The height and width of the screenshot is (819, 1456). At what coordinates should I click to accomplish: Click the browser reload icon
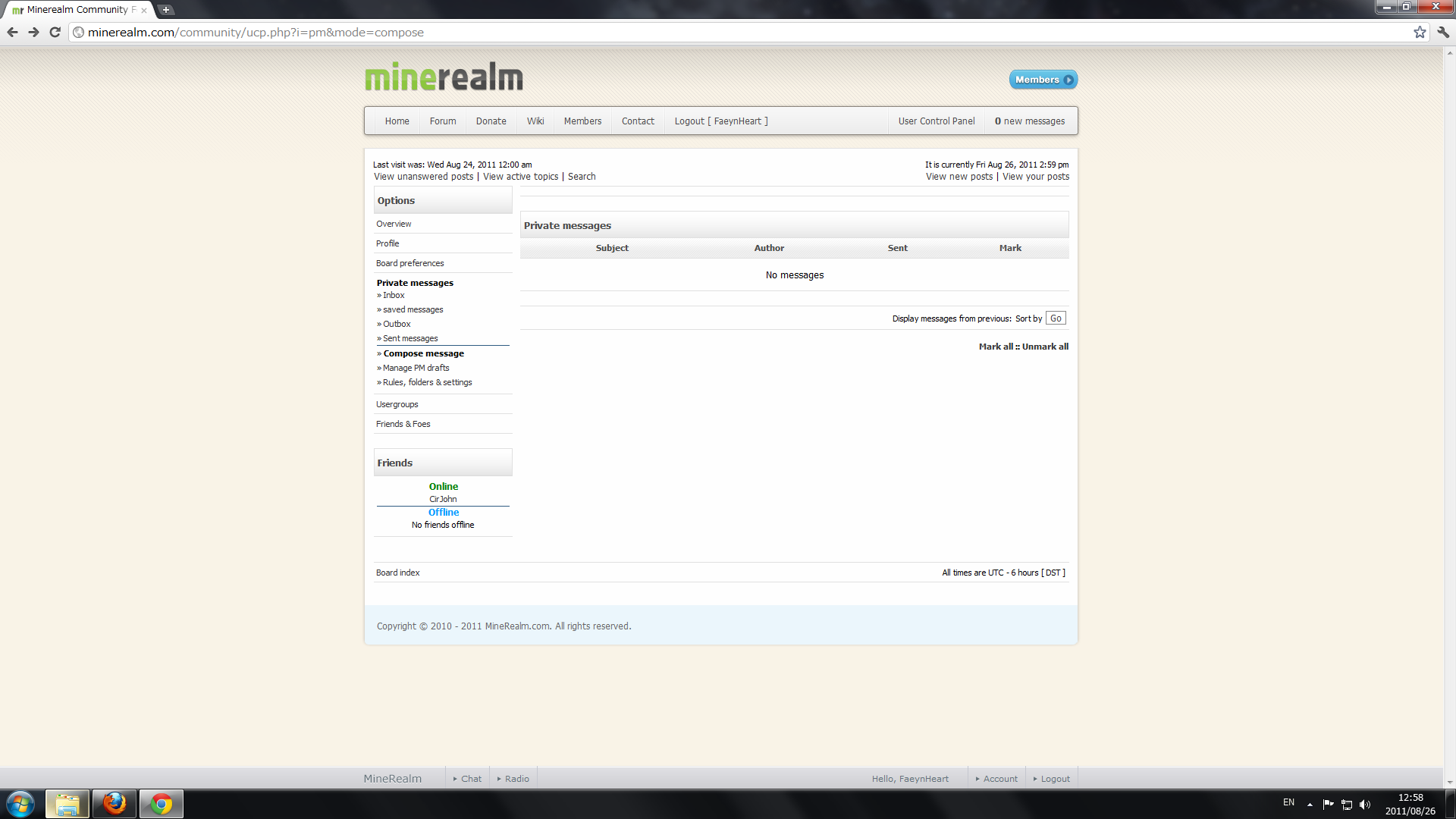55,32
